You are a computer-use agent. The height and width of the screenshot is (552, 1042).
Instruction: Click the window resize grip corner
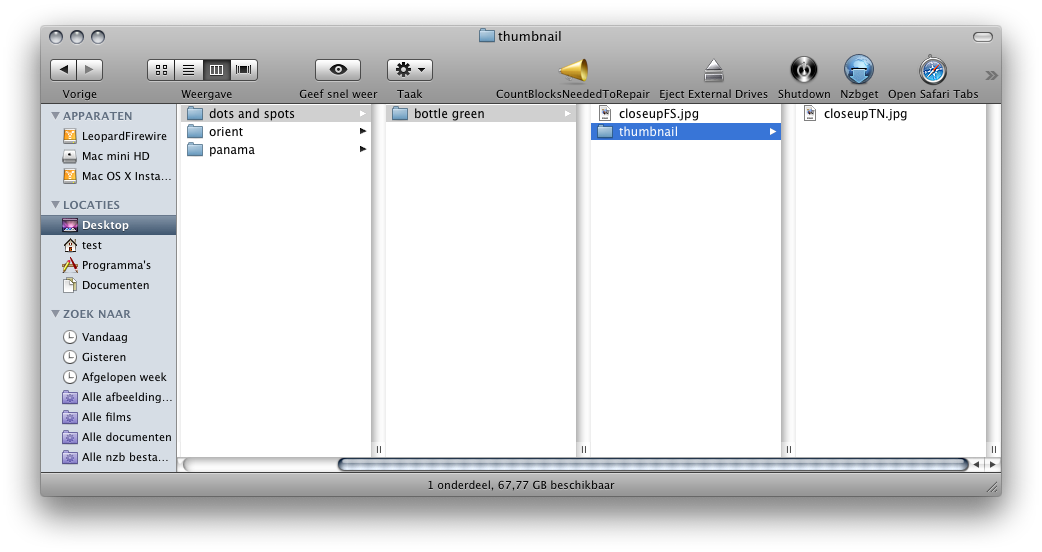point(993,488)
